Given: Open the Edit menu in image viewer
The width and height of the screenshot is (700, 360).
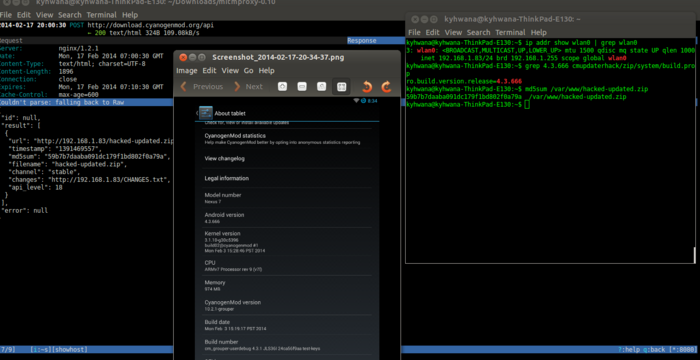Looking at the screenshot, I should 209,71.
